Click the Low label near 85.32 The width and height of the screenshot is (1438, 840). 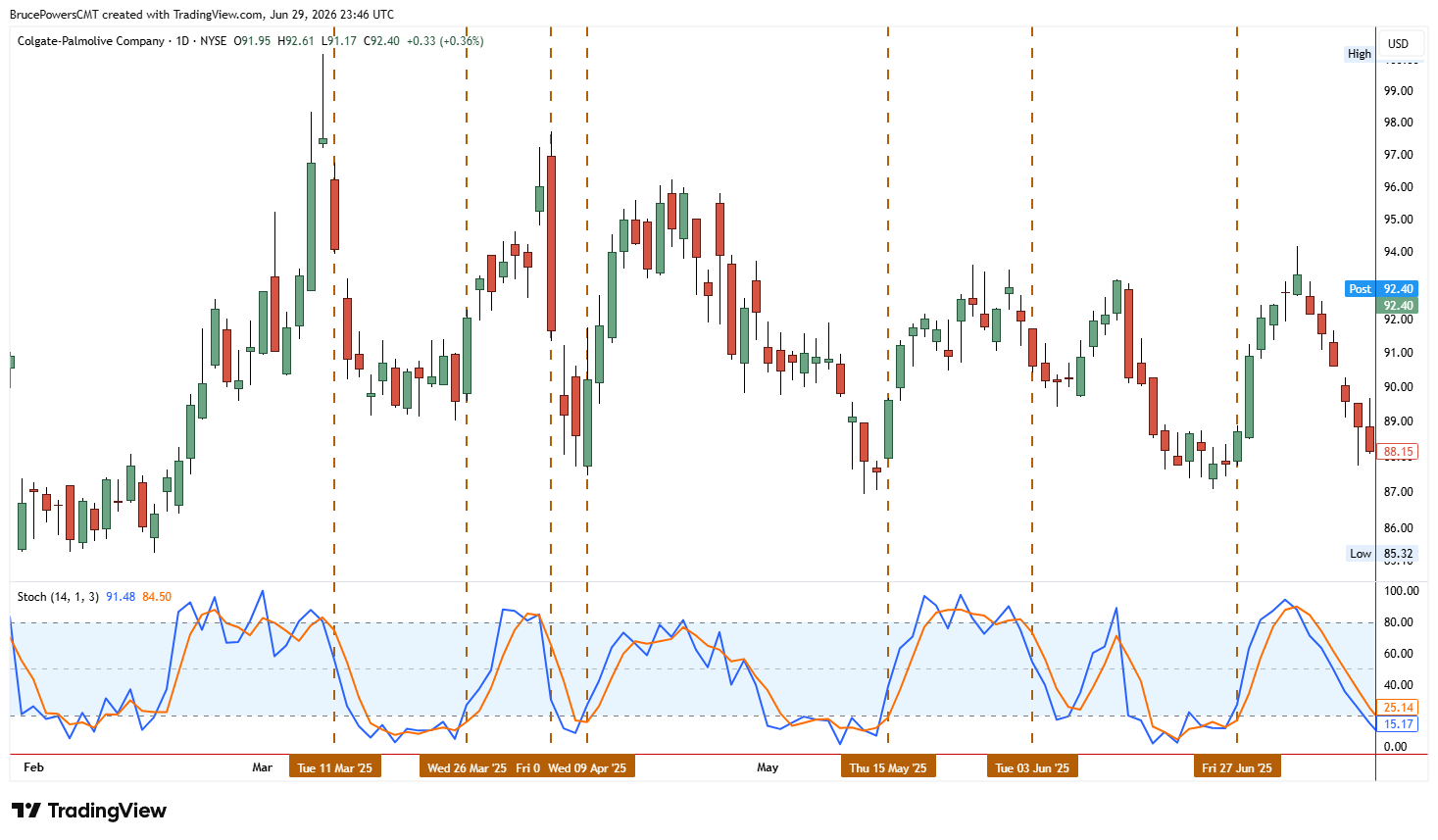(x=1361, y=554)
